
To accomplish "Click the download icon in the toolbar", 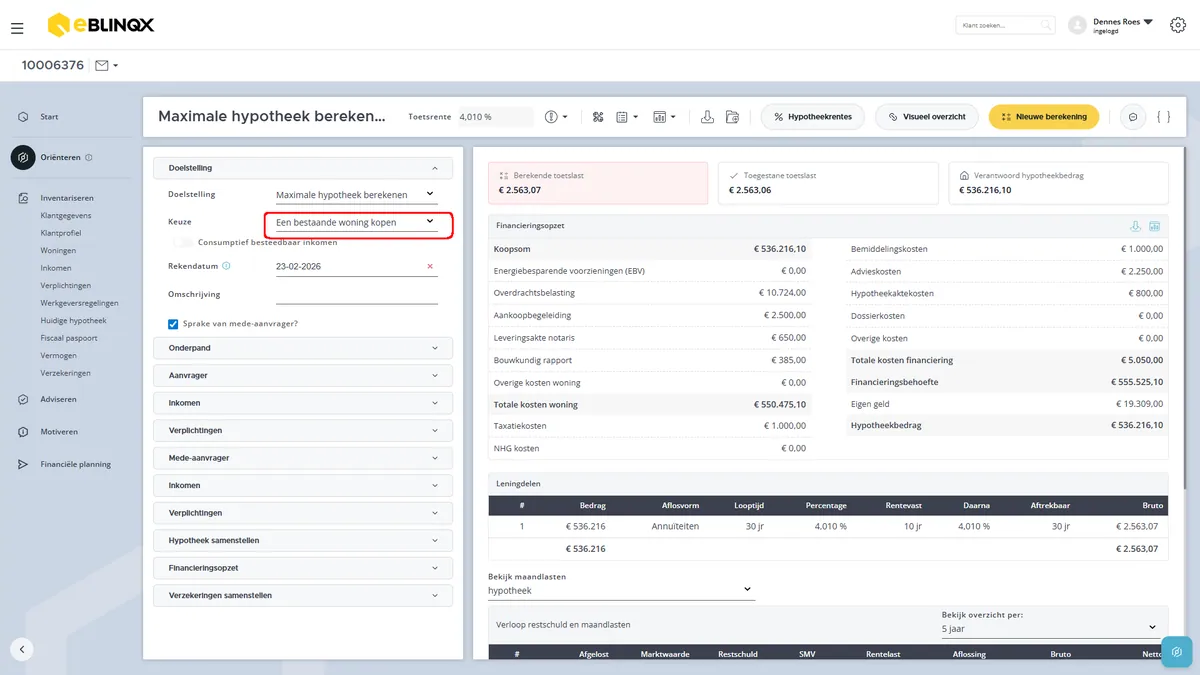I will point(707,117).
